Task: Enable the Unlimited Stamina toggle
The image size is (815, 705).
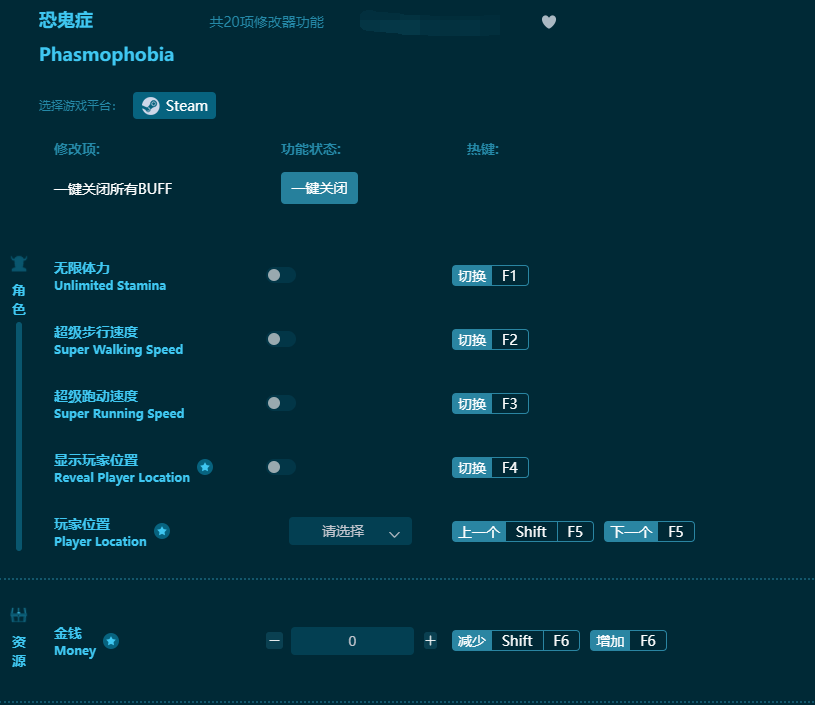Action: (281, 275)
